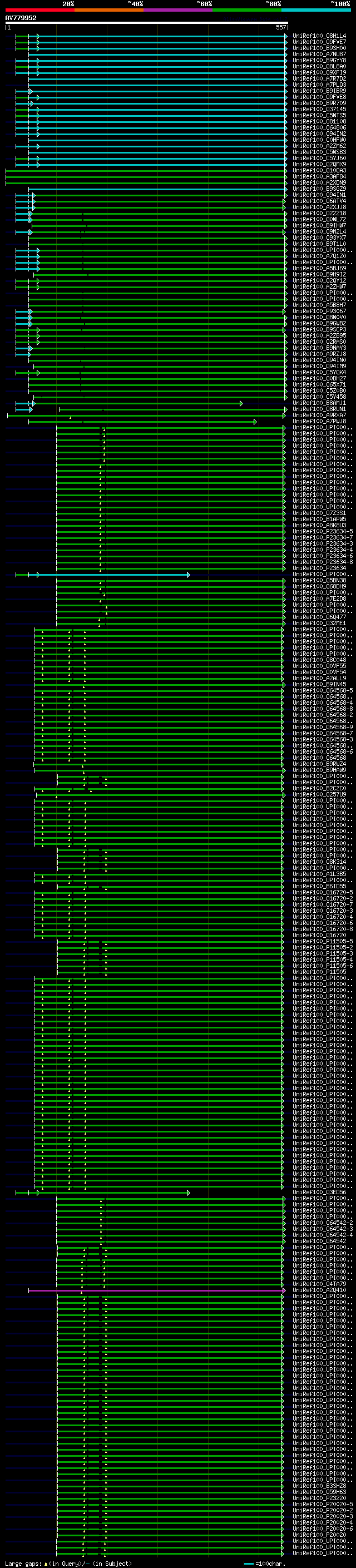356x1568 pixels.
Task: Select the UniRef100_Q2QY12 entry
Action: click(319, 280)
